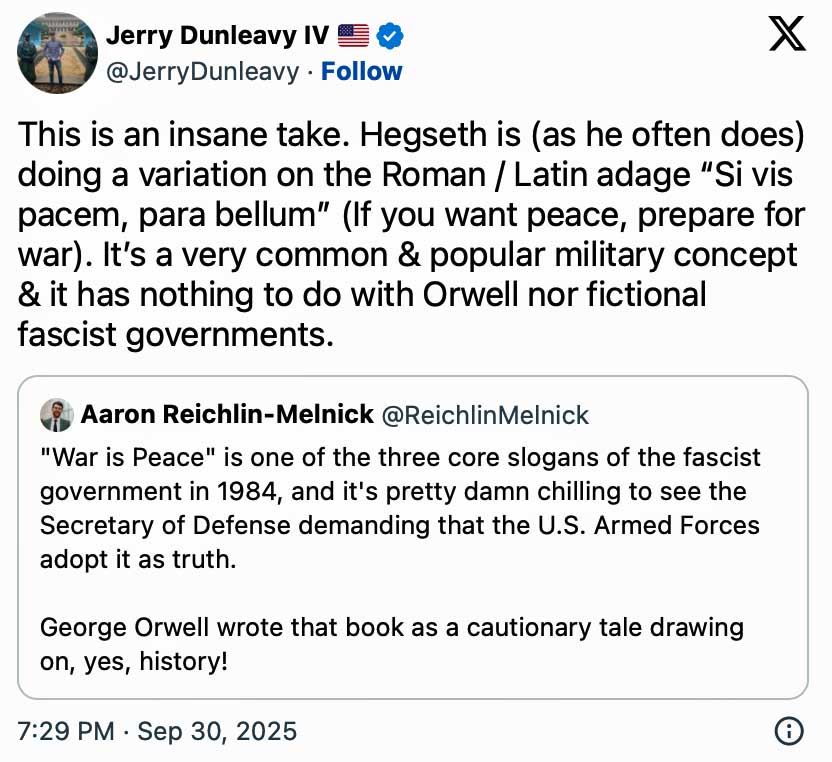Follow the @JerryDunleavy account

361,72
